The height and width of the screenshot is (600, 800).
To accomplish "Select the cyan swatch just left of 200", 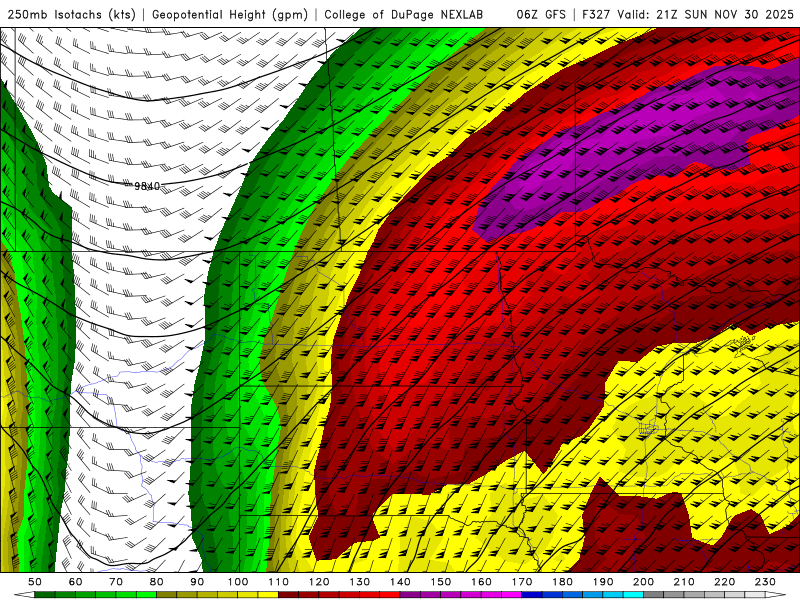I will (633, 594).
